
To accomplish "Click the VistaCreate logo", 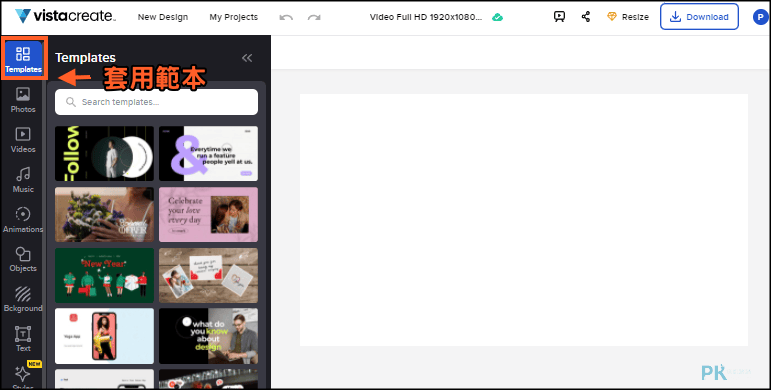I will 65,16.
